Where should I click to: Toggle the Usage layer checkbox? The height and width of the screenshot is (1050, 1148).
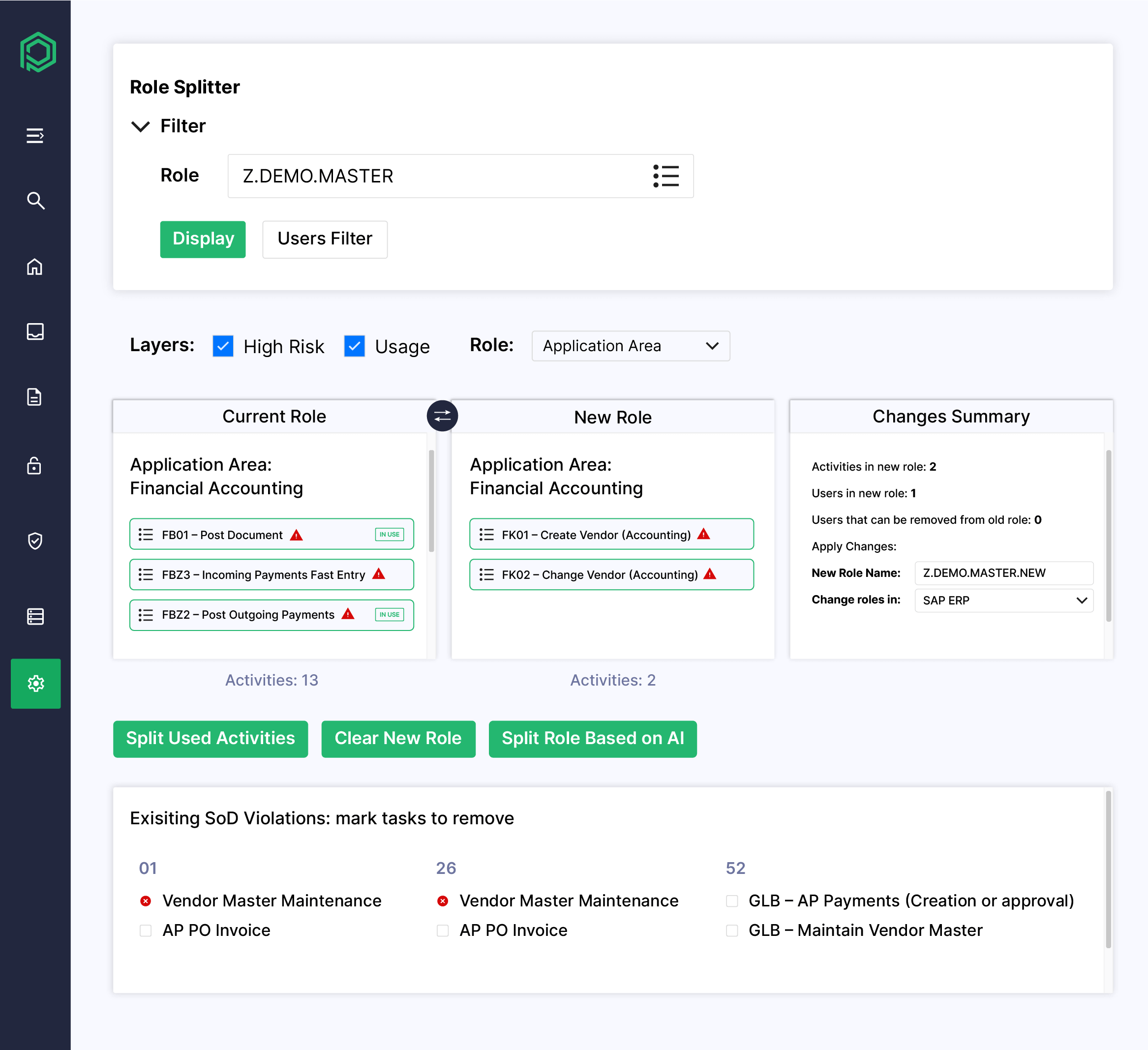pos(354,346)
